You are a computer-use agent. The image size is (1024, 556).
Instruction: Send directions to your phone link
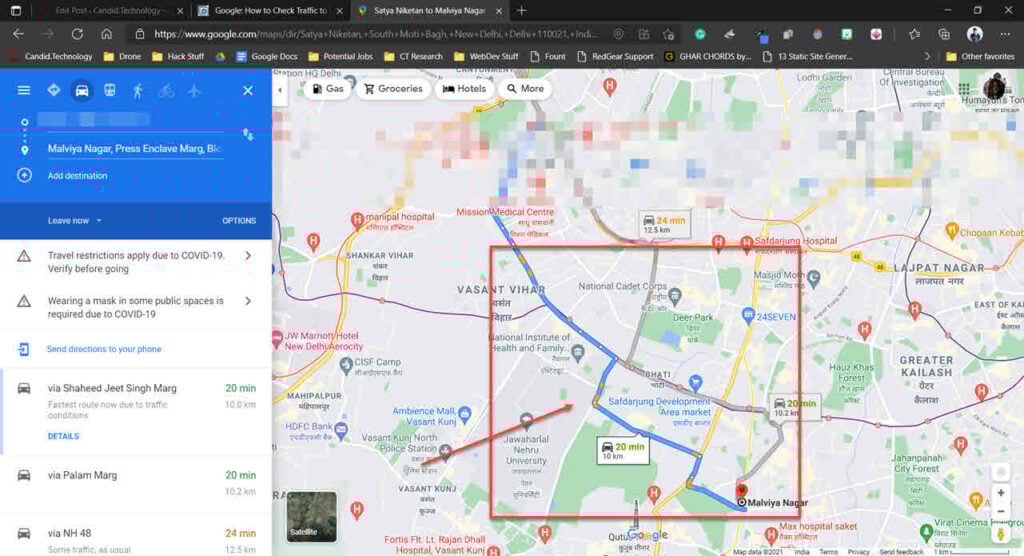click(104, 349)
